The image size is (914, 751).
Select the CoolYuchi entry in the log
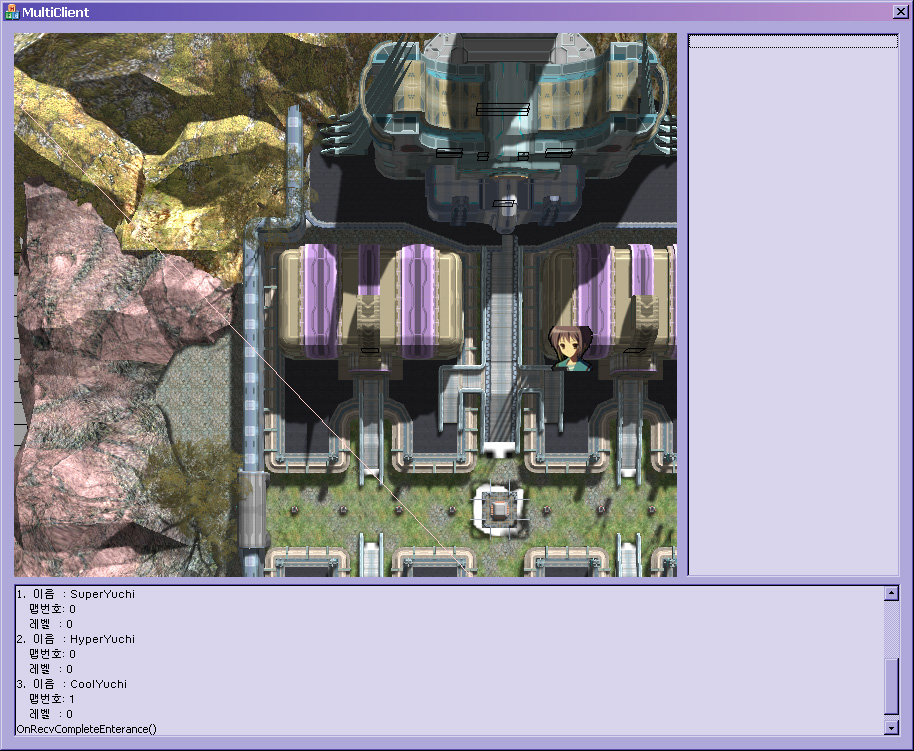pyautogui.click(x=98, y=684)
